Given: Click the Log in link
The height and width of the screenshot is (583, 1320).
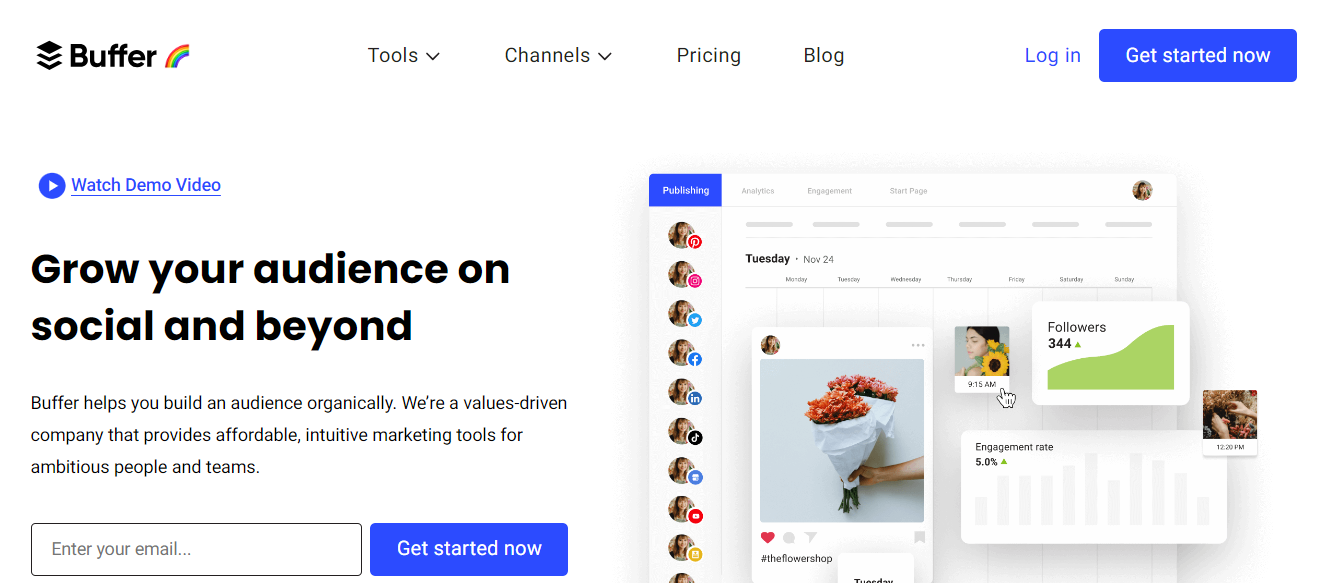Looking at the screenshot, I should (x=1052, y=56).
